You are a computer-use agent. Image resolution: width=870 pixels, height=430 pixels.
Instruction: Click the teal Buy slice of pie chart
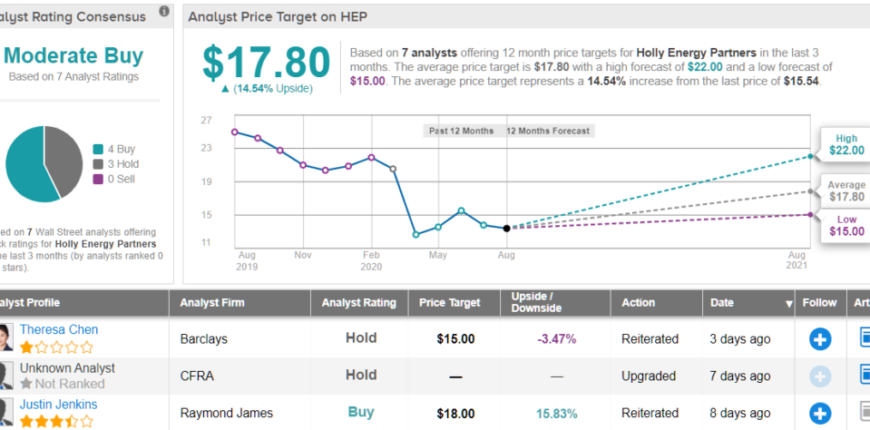click(25, 166)
